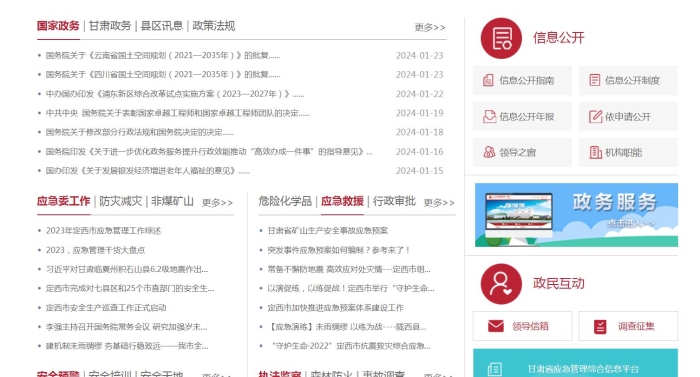Open 定西市加快推进应急预案体系建设工作
This screenshot has height=377, width=700.
coord(335,308)
